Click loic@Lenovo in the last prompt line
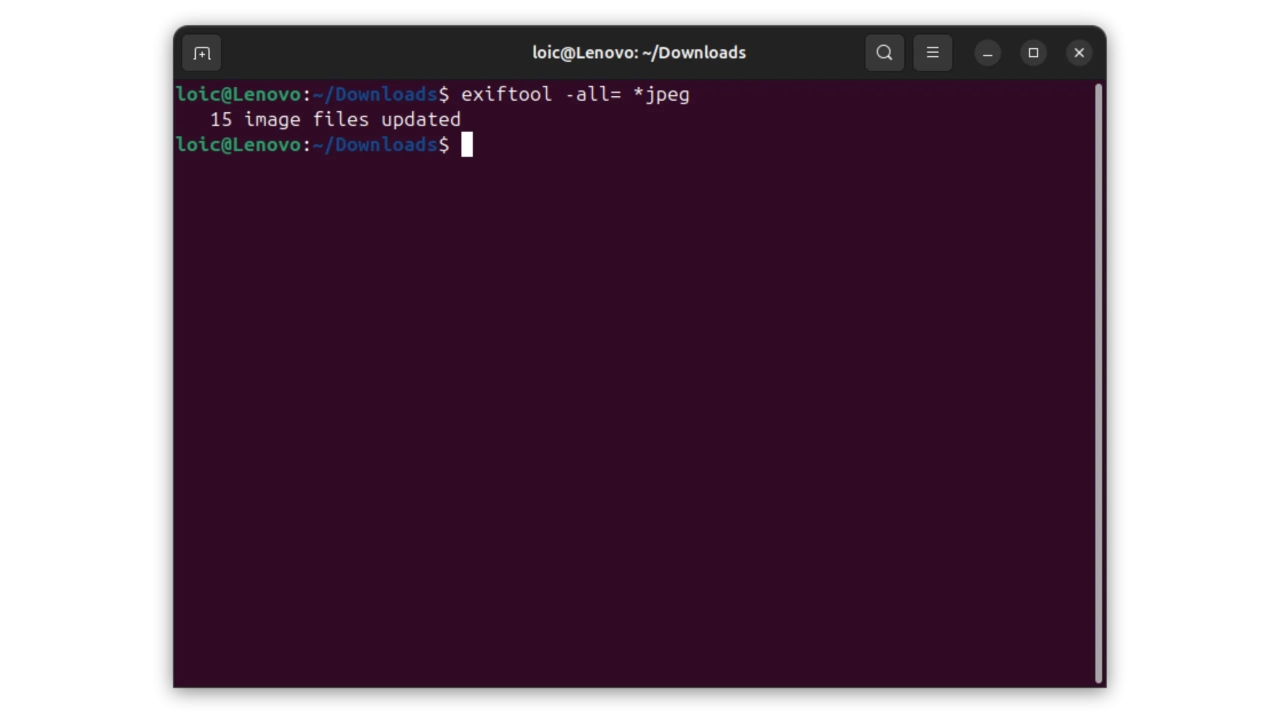Viewport: 1280px width, 720px height. [x=238, y=145]
